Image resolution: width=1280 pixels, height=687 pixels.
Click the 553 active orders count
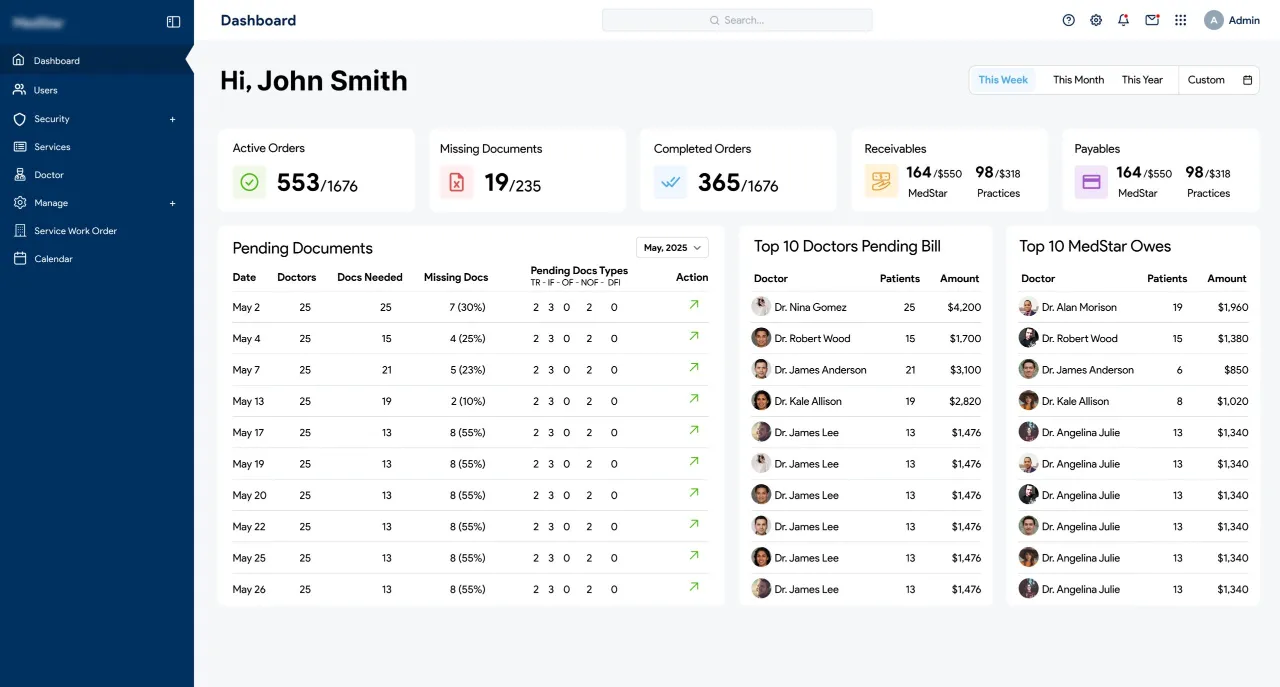click(x=298, y=183)
